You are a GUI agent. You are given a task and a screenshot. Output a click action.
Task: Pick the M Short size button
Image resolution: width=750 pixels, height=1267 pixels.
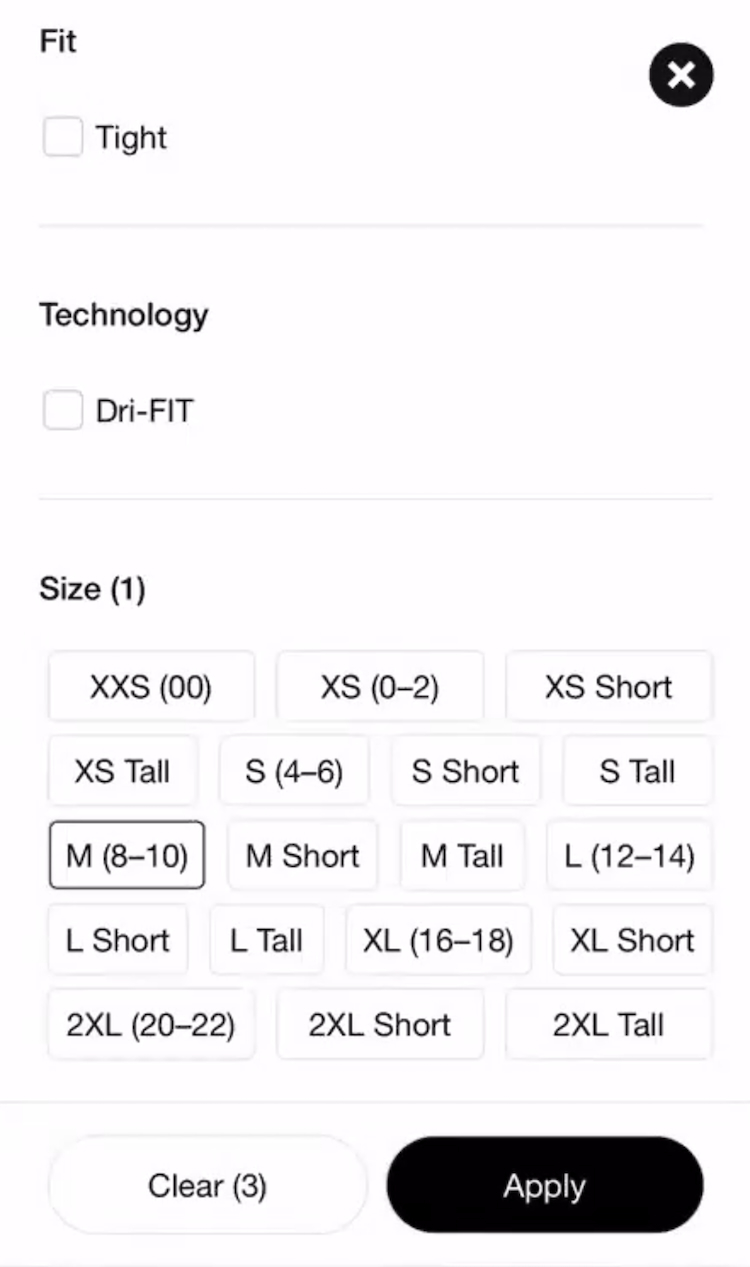point(302,856)
